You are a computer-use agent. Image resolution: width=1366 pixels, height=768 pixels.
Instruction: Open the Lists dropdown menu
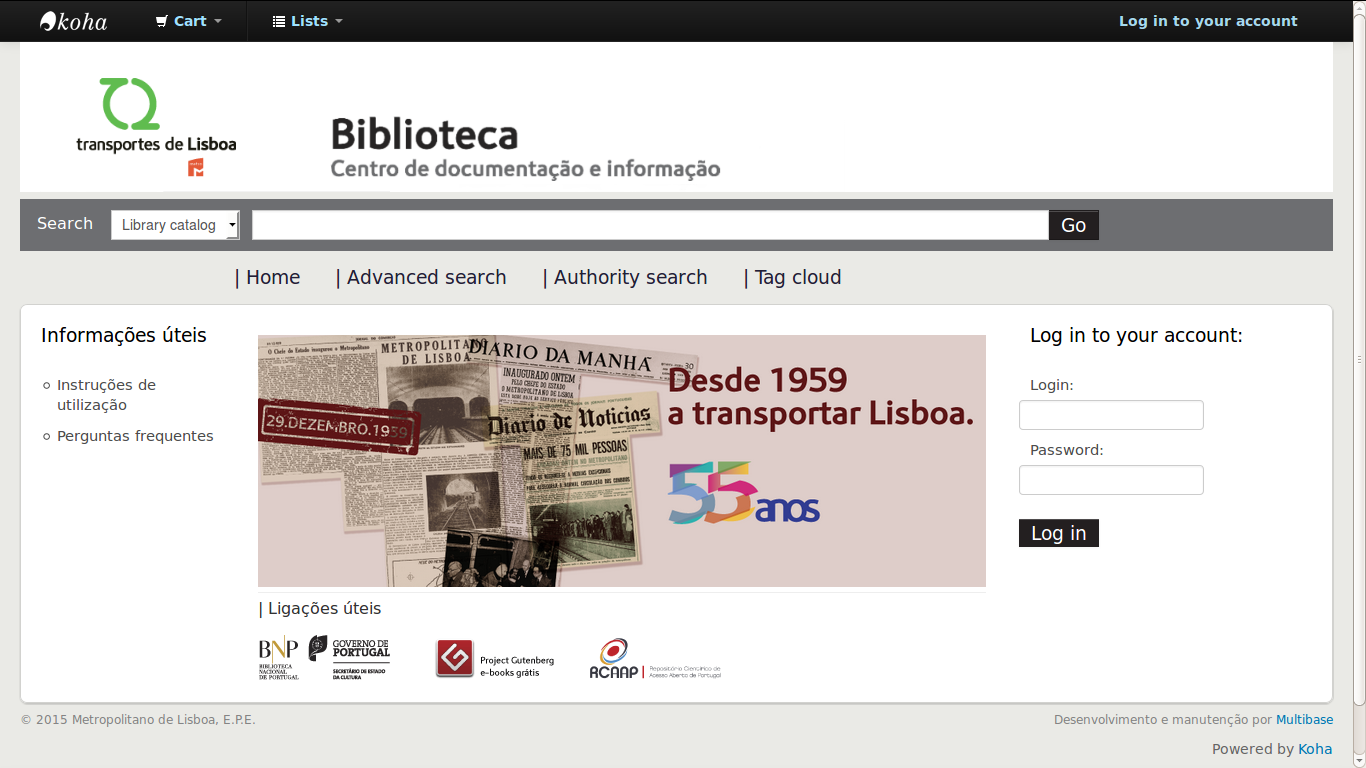[x=308, y=21]
